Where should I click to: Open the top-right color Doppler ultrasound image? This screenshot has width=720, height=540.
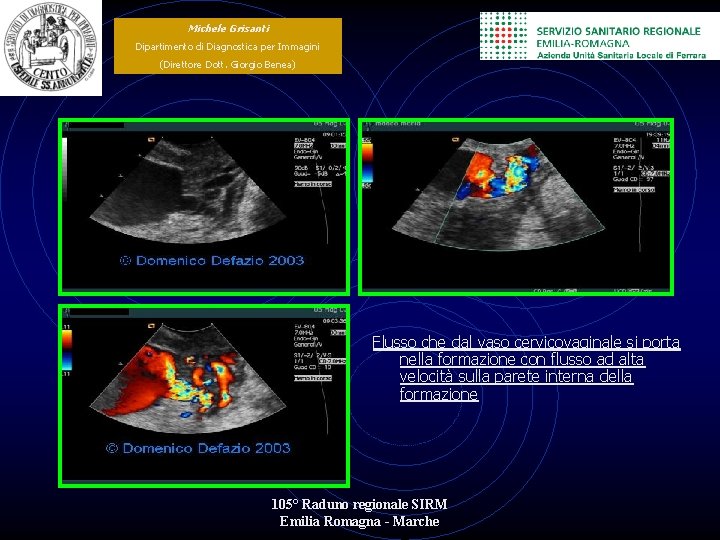516,207
